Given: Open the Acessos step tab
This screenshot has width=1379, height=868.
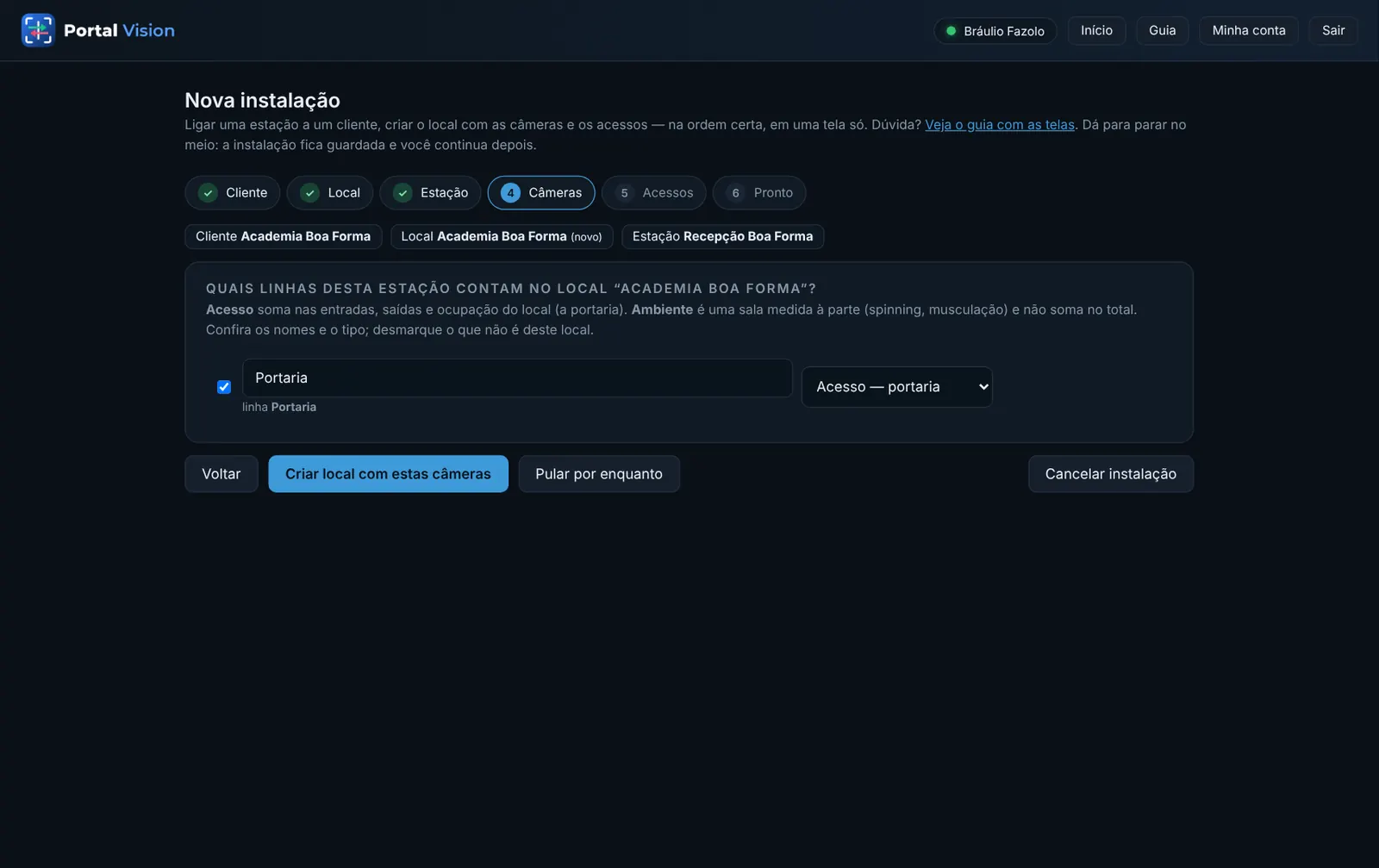Looking at the screenshot, I should point(653,193).
